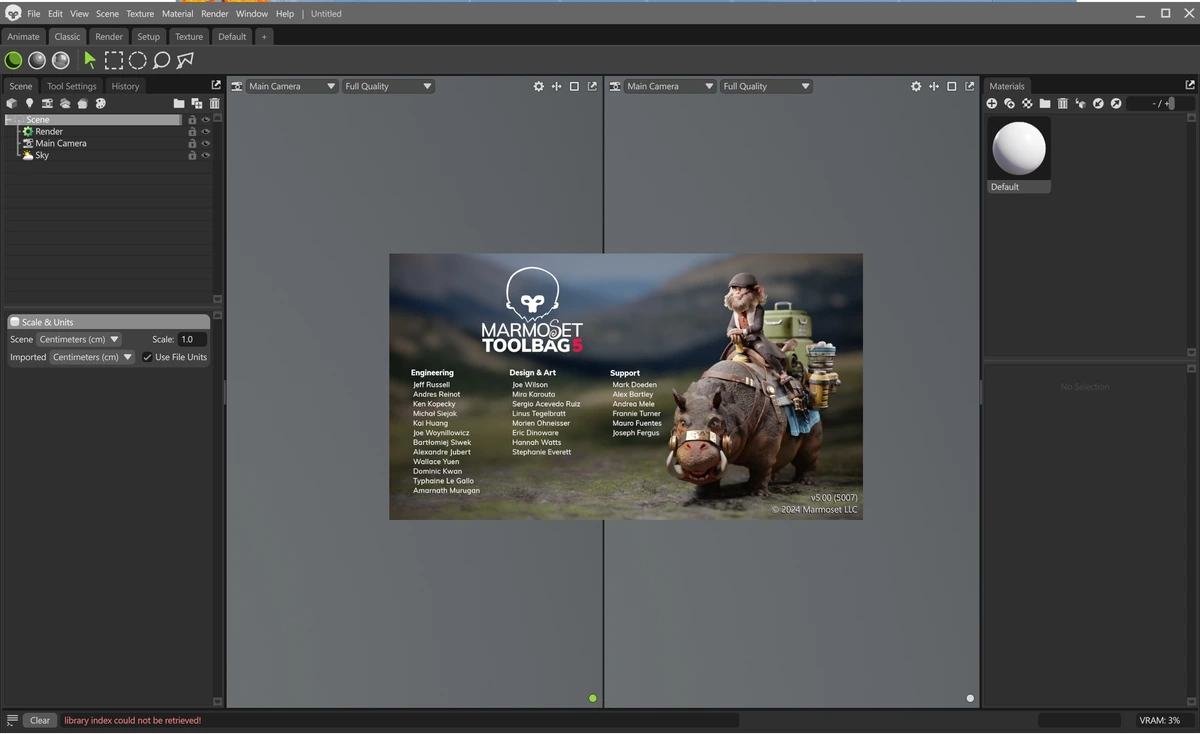Add a camera from Scene toolbar
Viewport: 1200px width, 734px height.
pyautogui.click(x=47, y=103)
